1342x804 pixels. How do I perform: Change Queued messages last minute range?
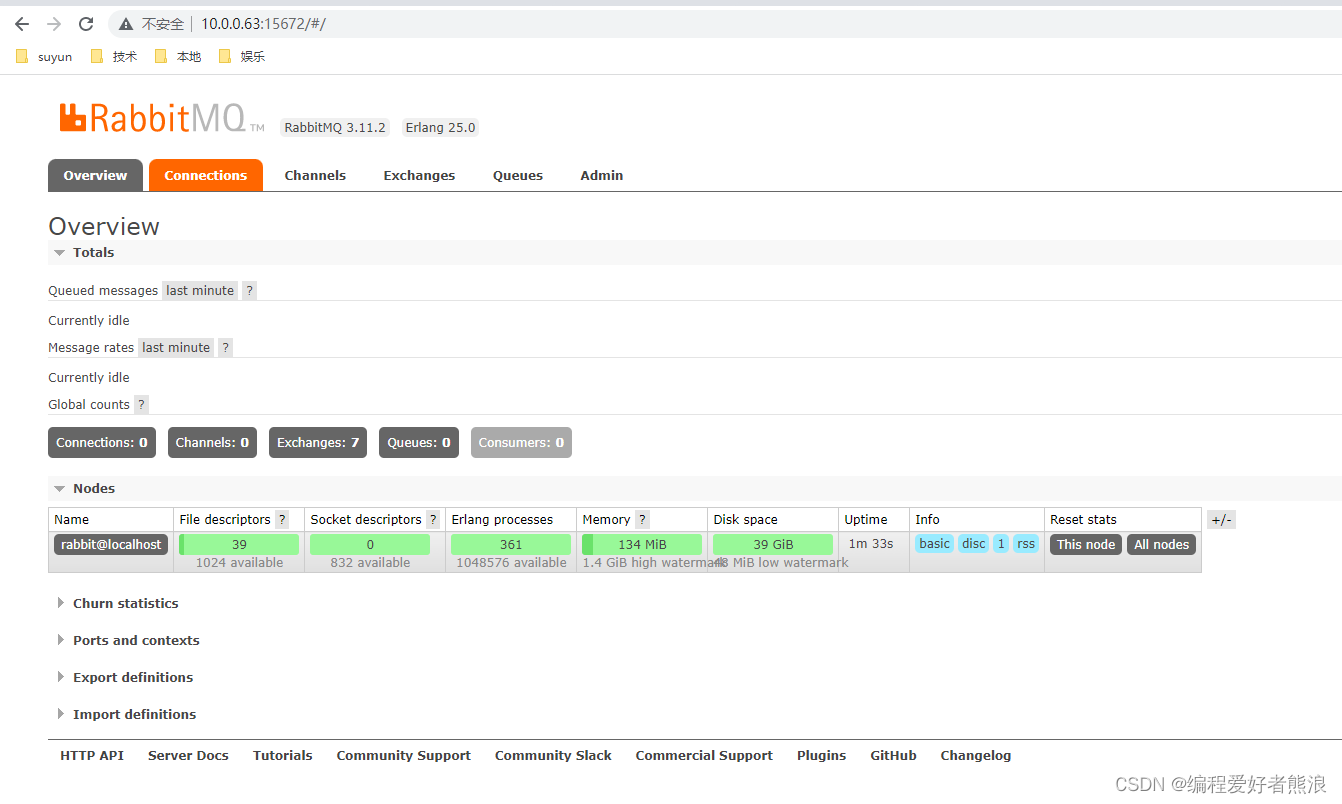click(200, 291)
